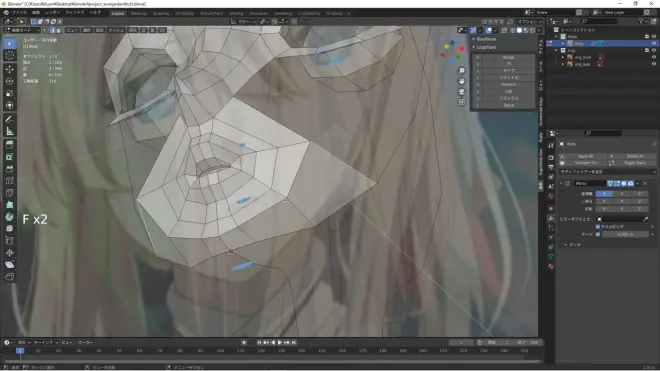660x371 pixels.
Task: Select the Cursor tool
Action: tap(10, 56)
